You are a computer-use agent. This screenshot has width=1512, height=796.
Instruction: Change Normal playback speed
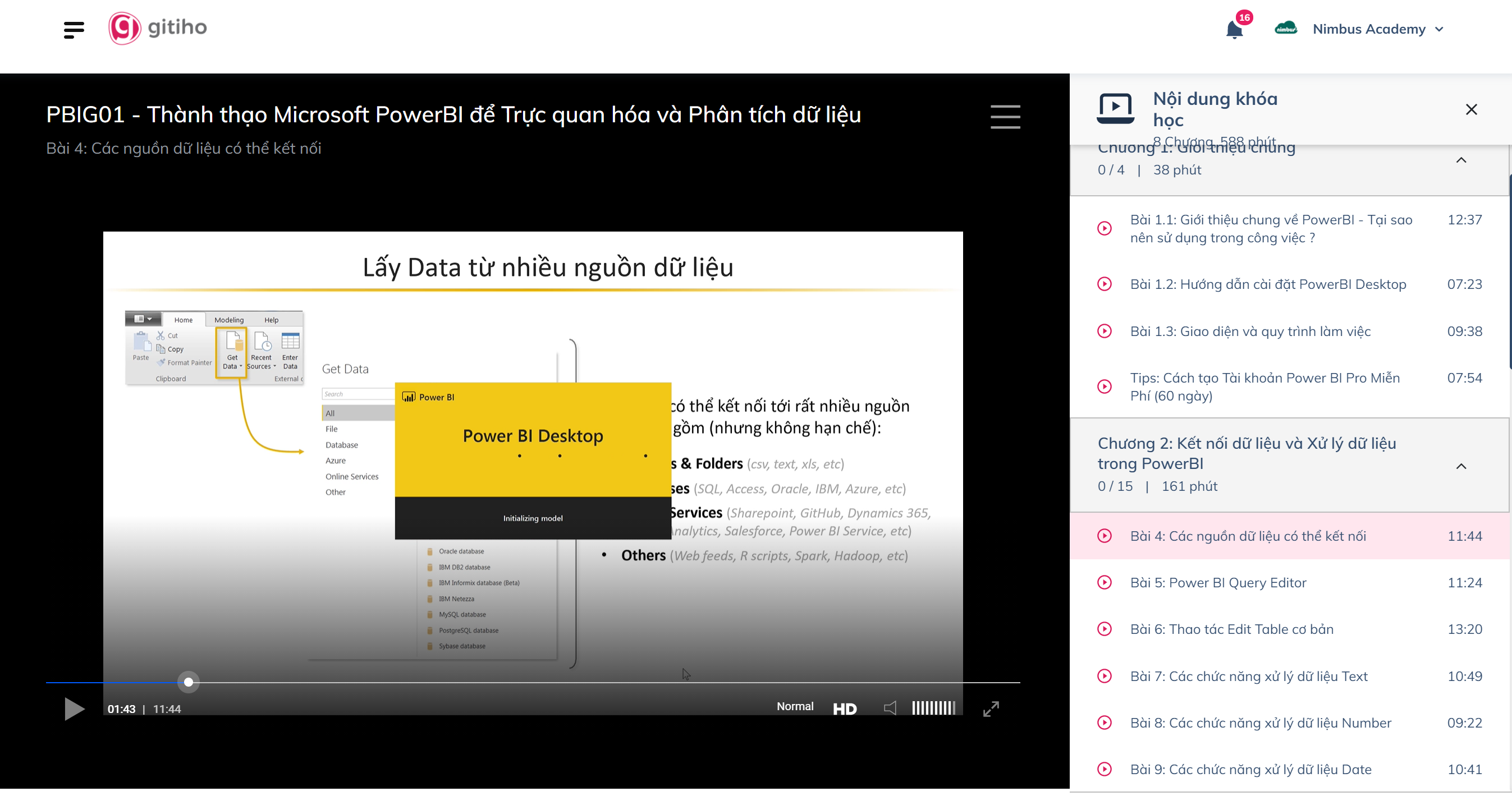pyautogui.click(x=795, y=706)
